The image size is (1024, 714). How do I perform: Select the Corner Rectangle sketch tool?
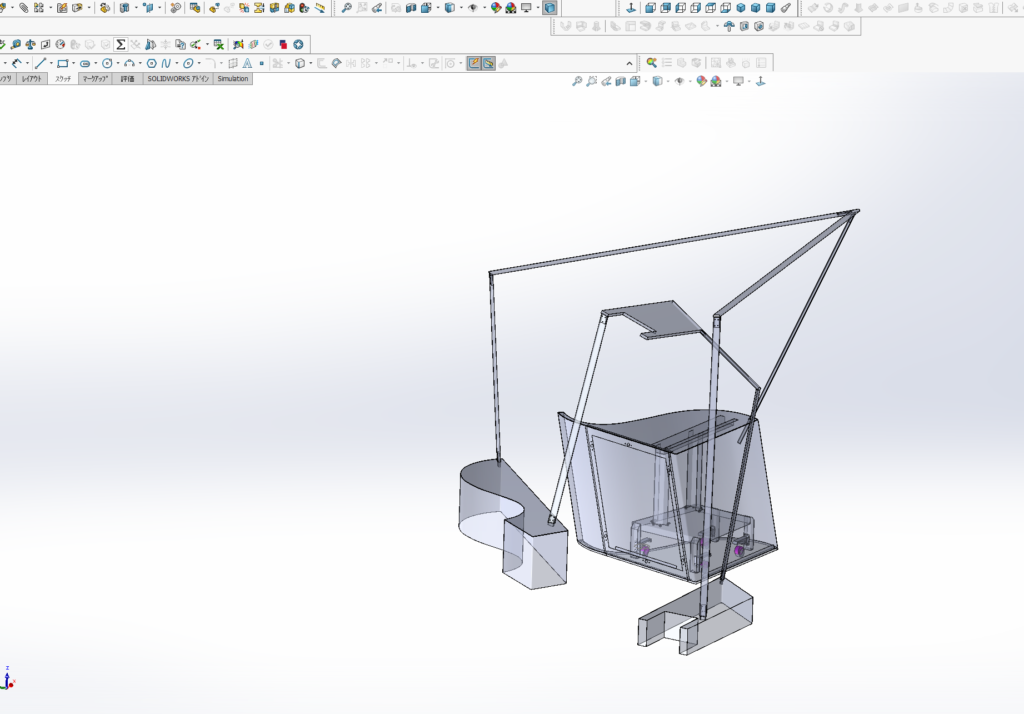(62, 63)
